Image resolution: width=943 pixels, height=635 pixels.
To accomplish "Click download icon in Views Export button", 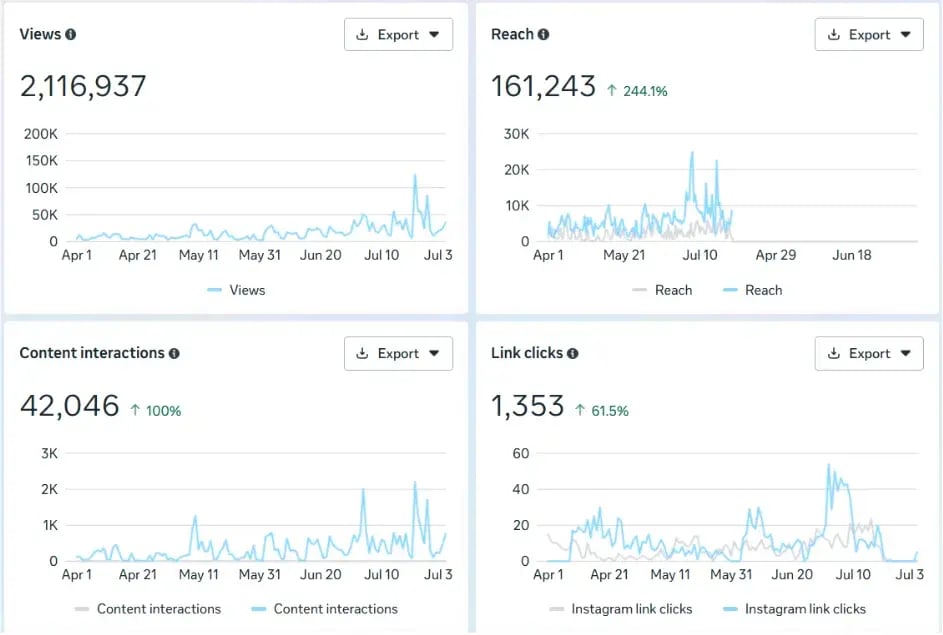I will tap(362, 34).
